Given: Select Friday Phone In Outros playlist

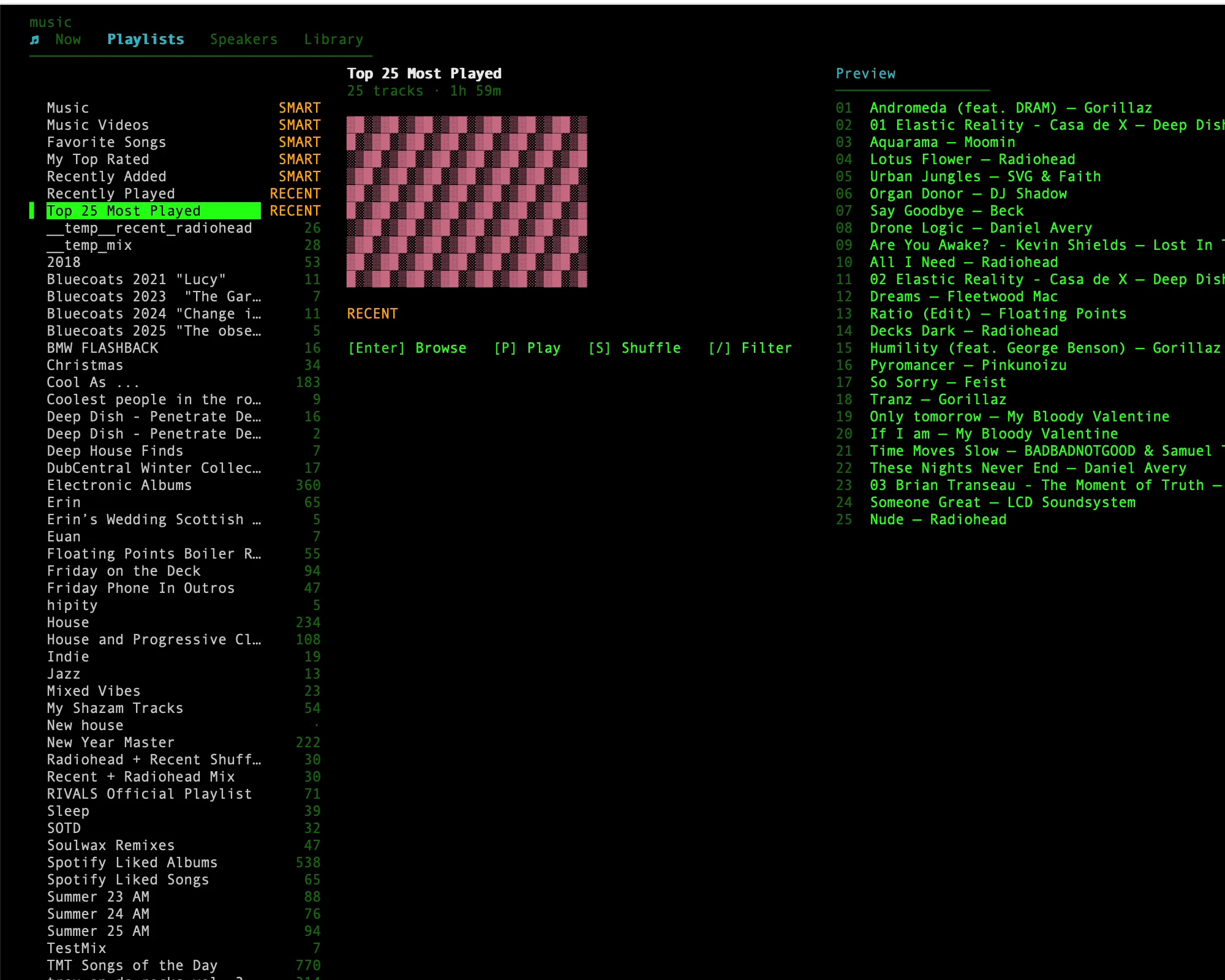Looking at the screenshot, I should click(x=184, y=588).
